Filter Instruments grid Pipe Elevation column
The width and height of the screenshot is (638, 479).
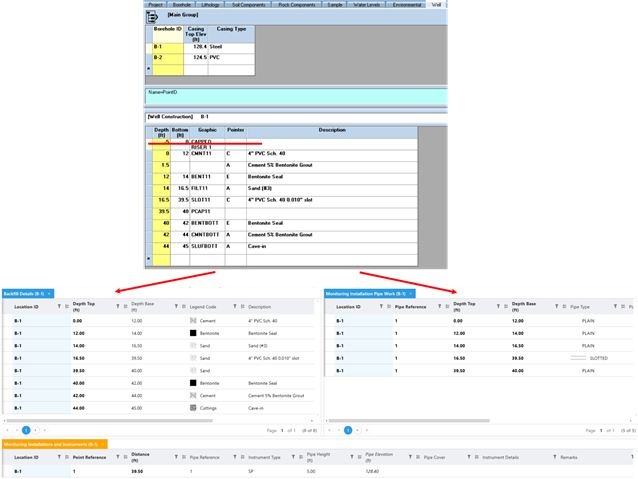[x=411, y=457]
